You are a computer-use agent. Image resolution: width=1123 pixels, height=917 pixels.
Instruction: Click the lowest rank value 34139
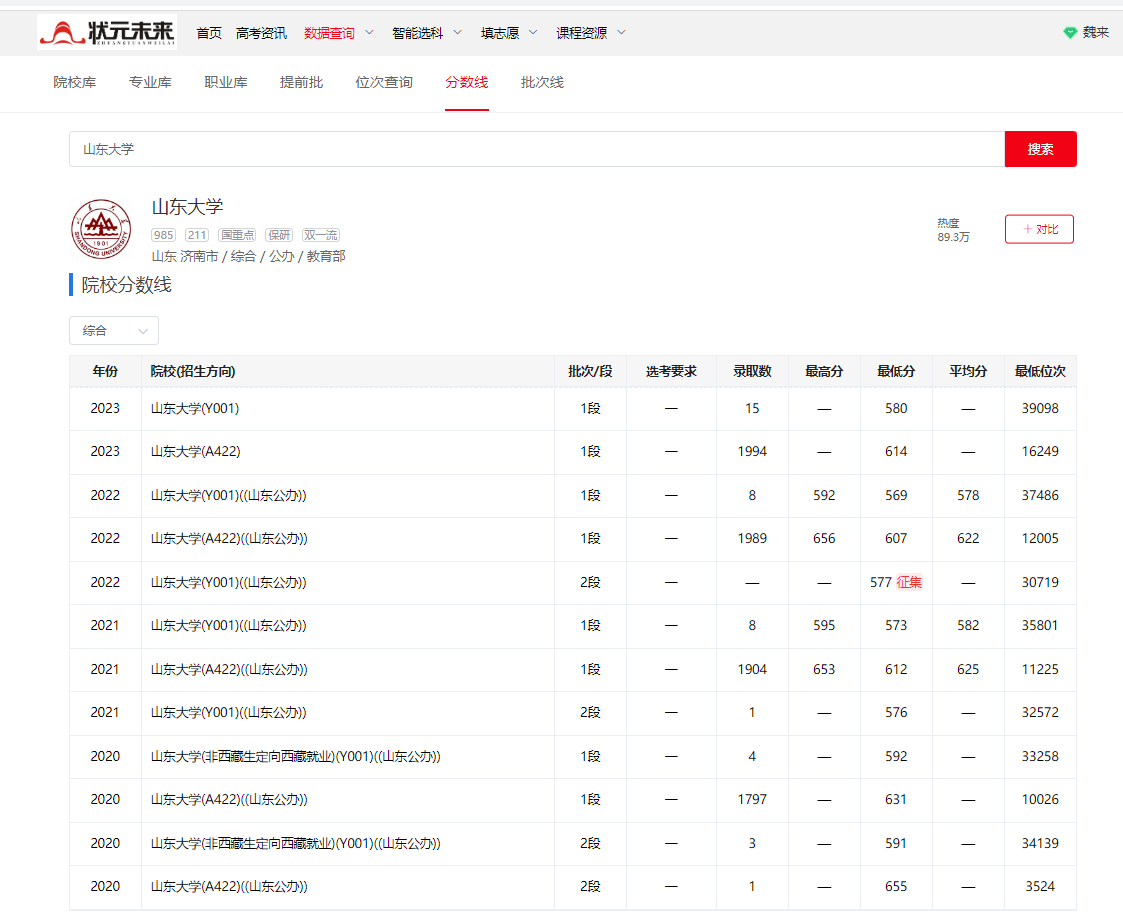[1040, 843]
